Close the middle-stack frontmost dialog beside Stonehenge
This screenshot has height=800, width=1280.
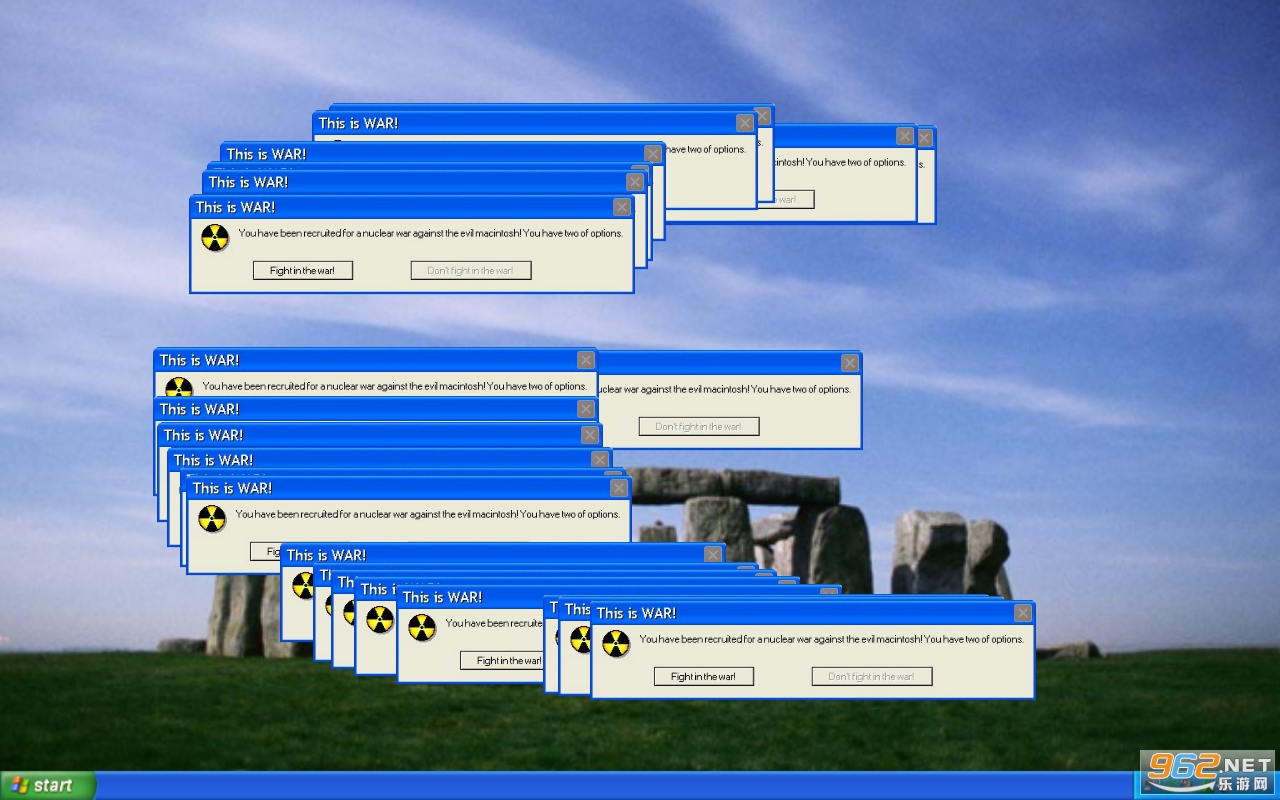coord(619,488)
